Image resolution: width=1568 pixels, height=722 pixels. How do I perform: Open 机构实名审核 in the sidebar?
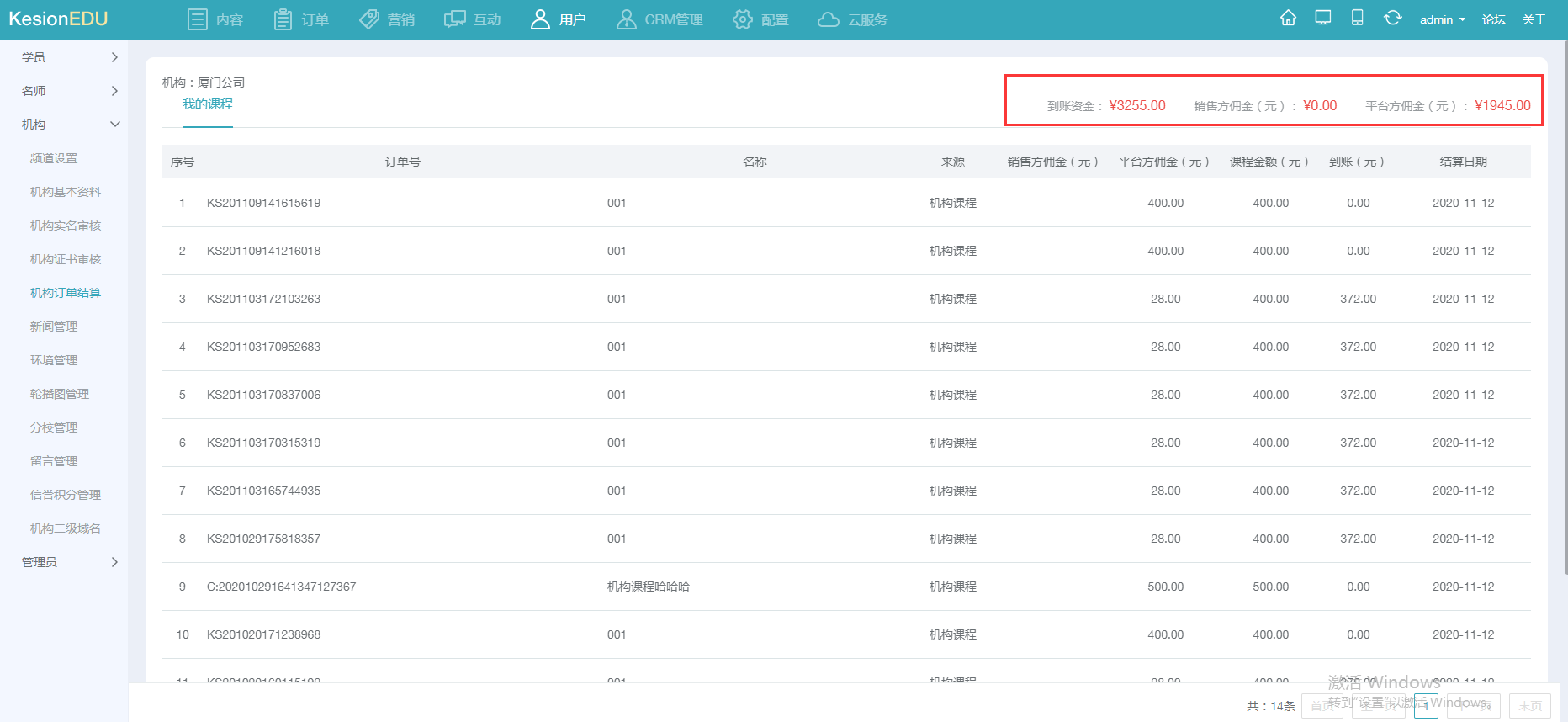(x=66, y=226)
